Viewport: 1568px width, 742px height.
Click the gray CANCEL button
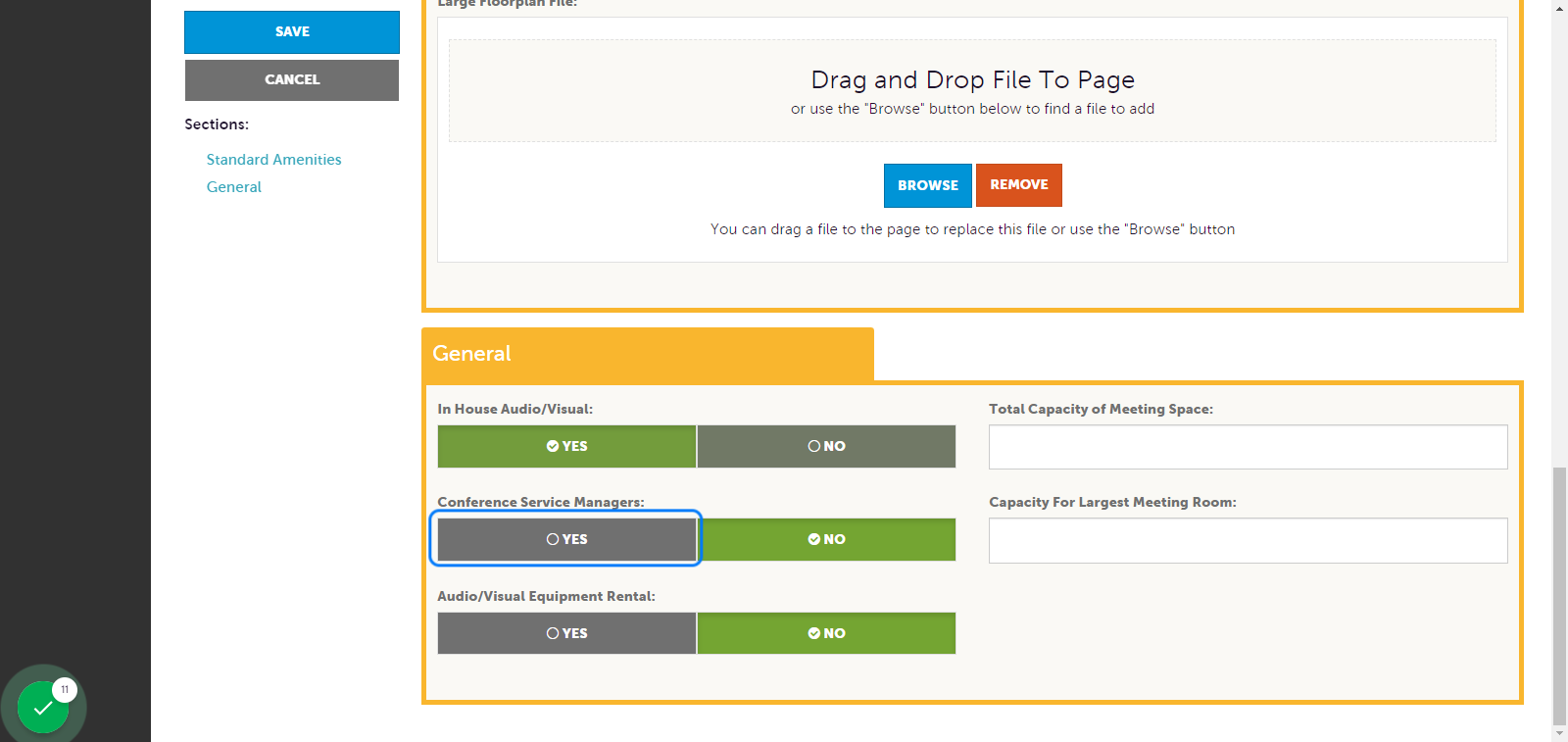pyautogui.click(x=292, y=80)
